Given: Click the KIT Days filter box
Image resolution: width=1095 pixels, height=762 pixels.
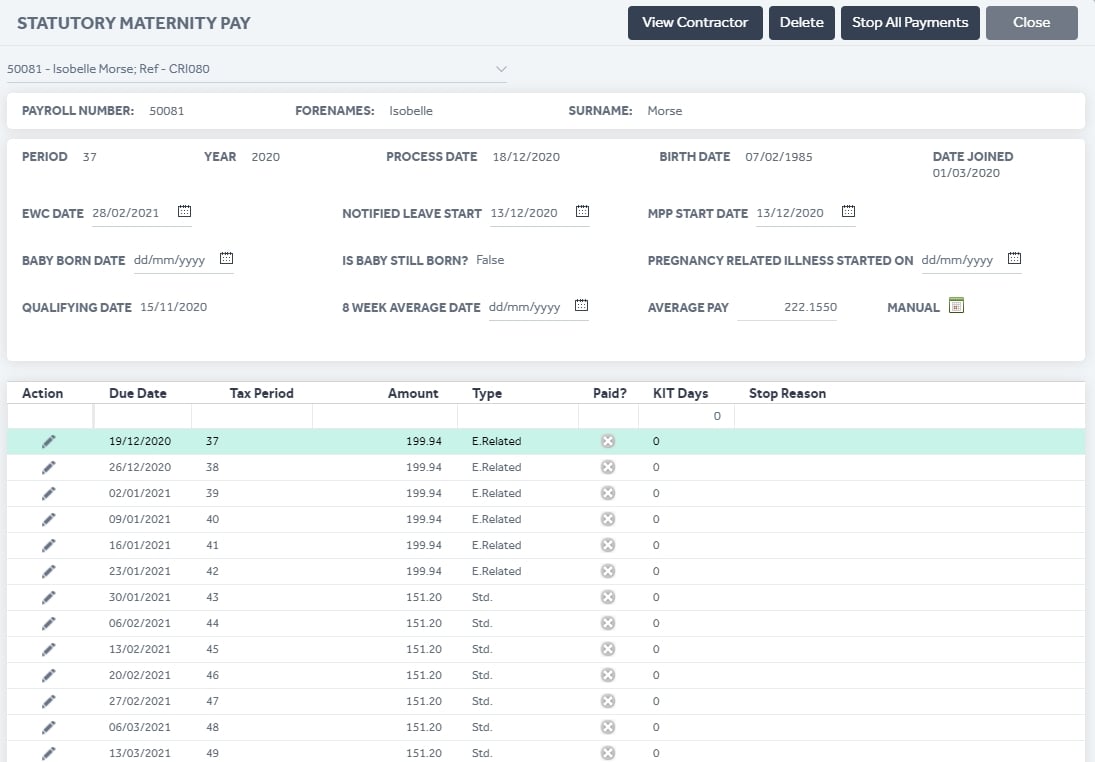Looking at the screenshot, I should point(686,416).
